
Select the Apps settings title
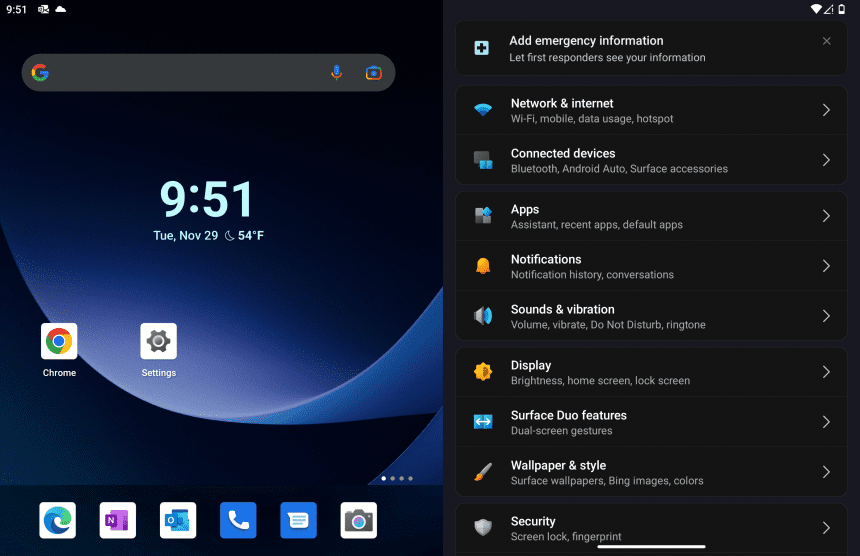pos(525,209)
